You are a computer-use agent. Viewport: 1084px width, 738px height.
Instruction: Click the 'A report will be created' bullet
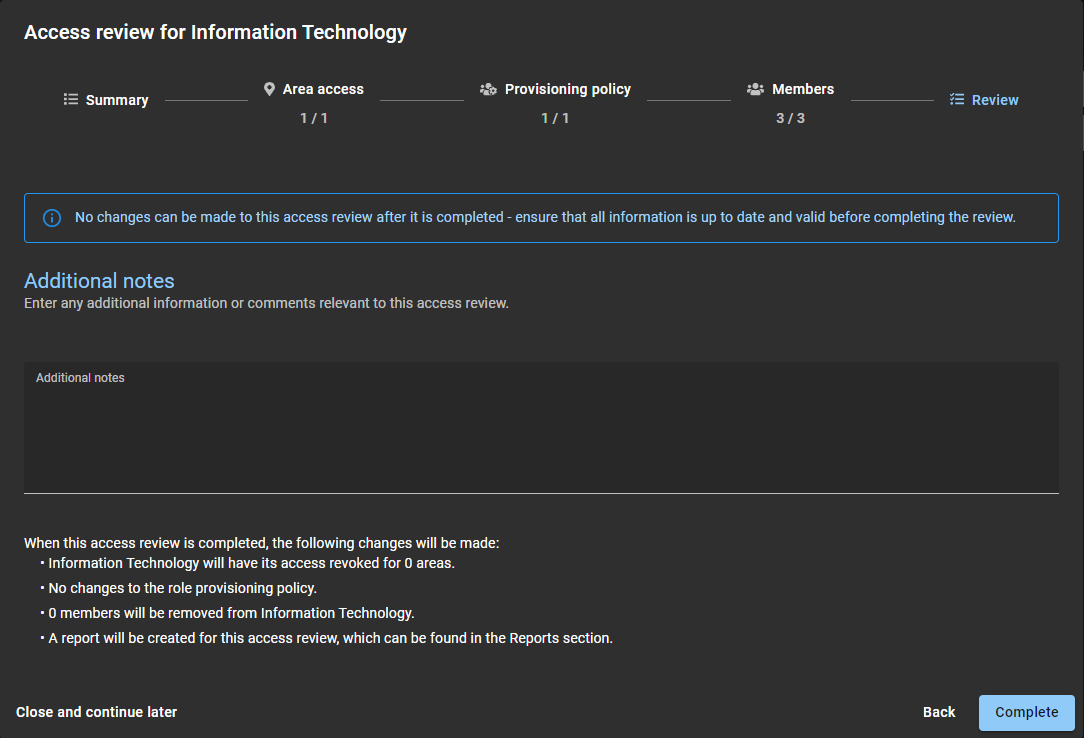[x=330, y=638]
